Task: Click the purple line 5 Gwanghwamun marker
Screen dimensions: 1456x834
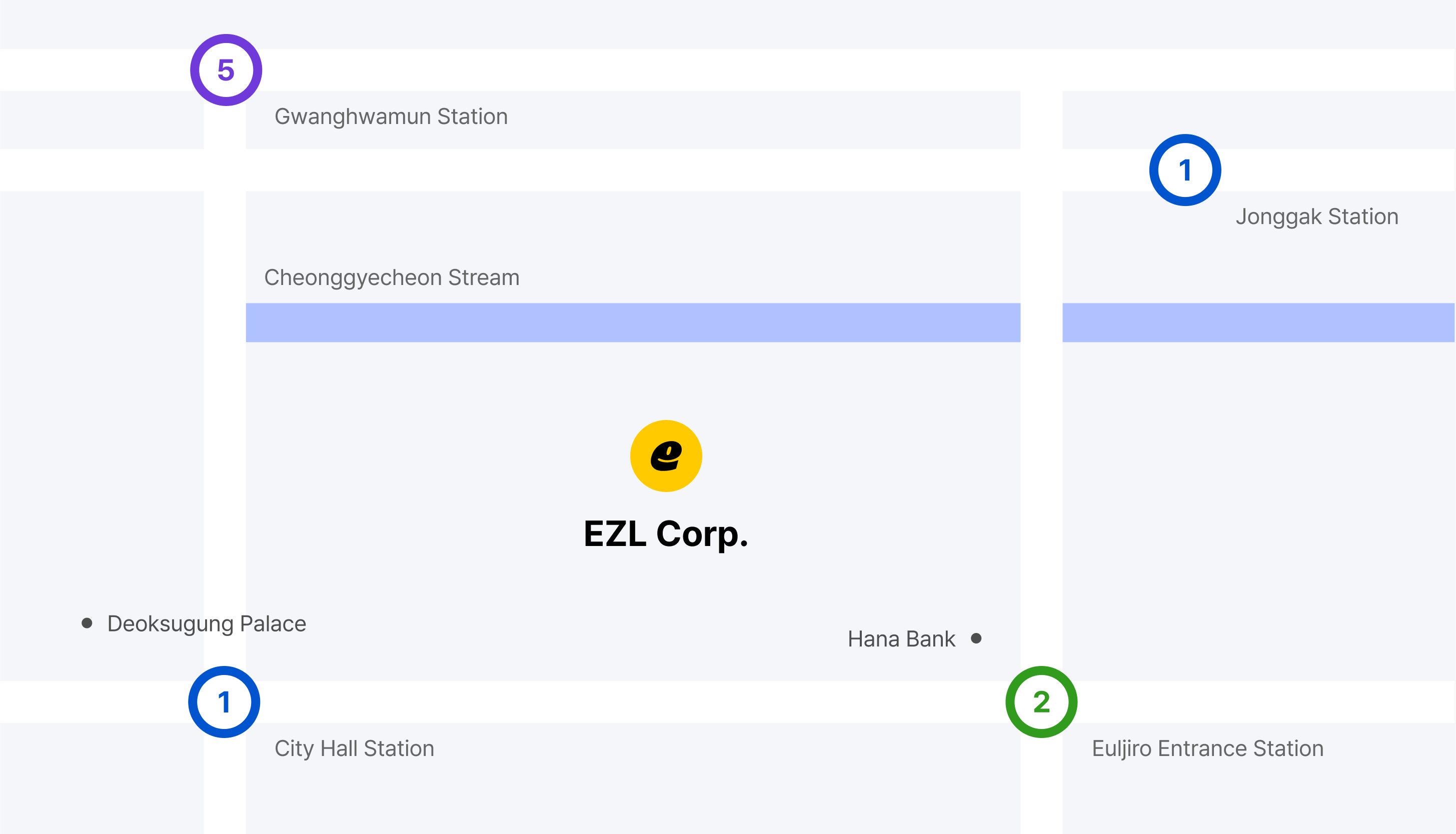Action: (x=226, y=70)
